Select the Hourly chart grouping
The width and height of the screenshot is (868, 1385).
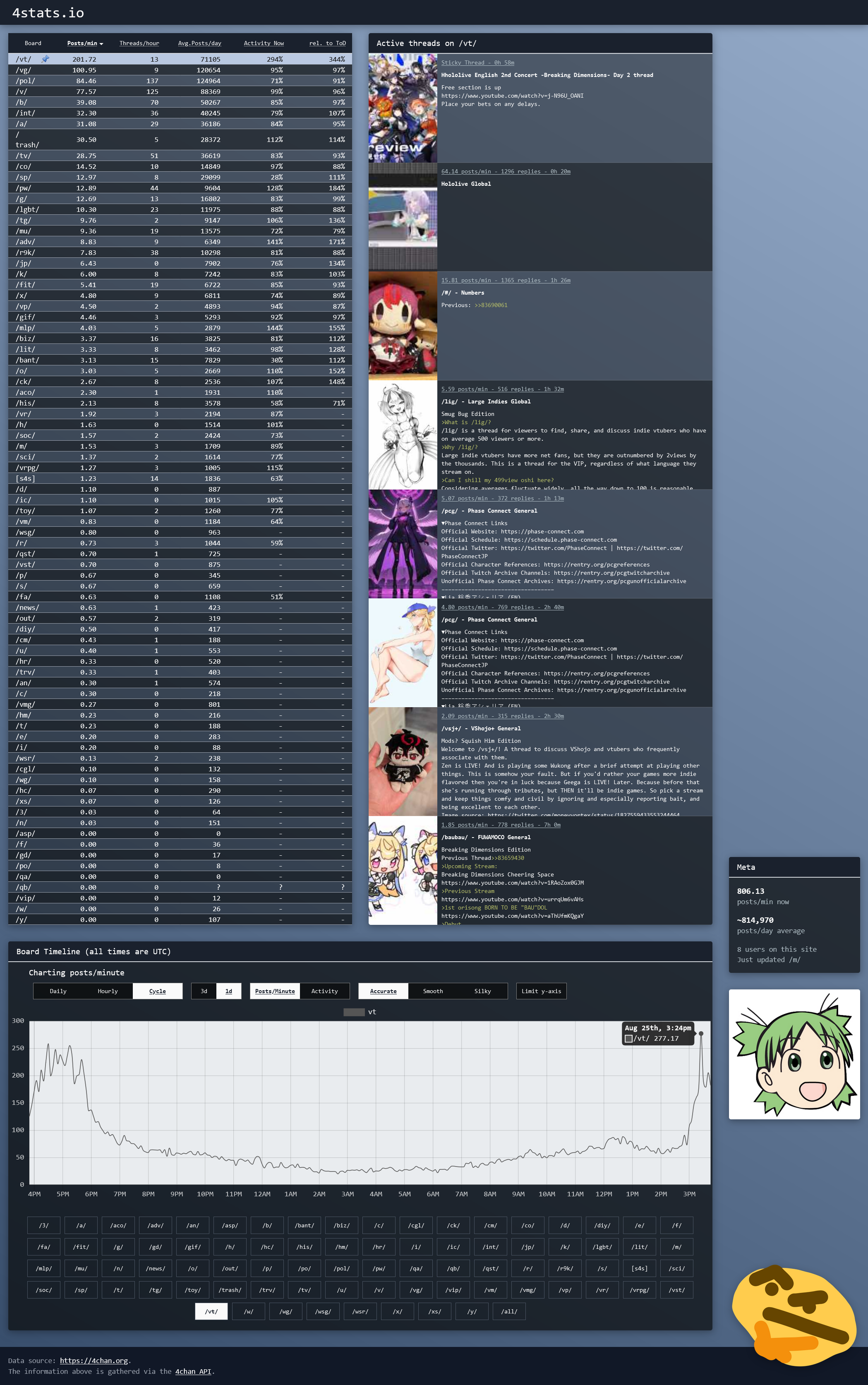[x=107, y=991]
